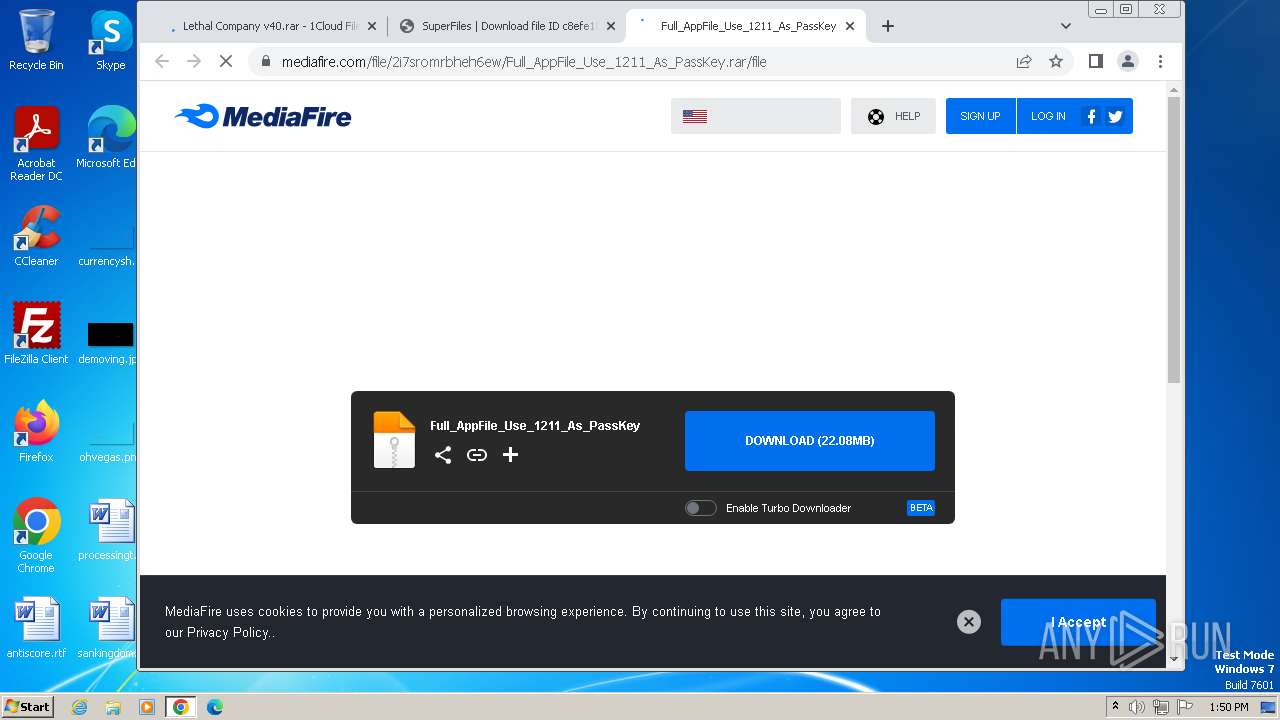Click the site lock icon
1280x720 pixels.
pos(265,61)
